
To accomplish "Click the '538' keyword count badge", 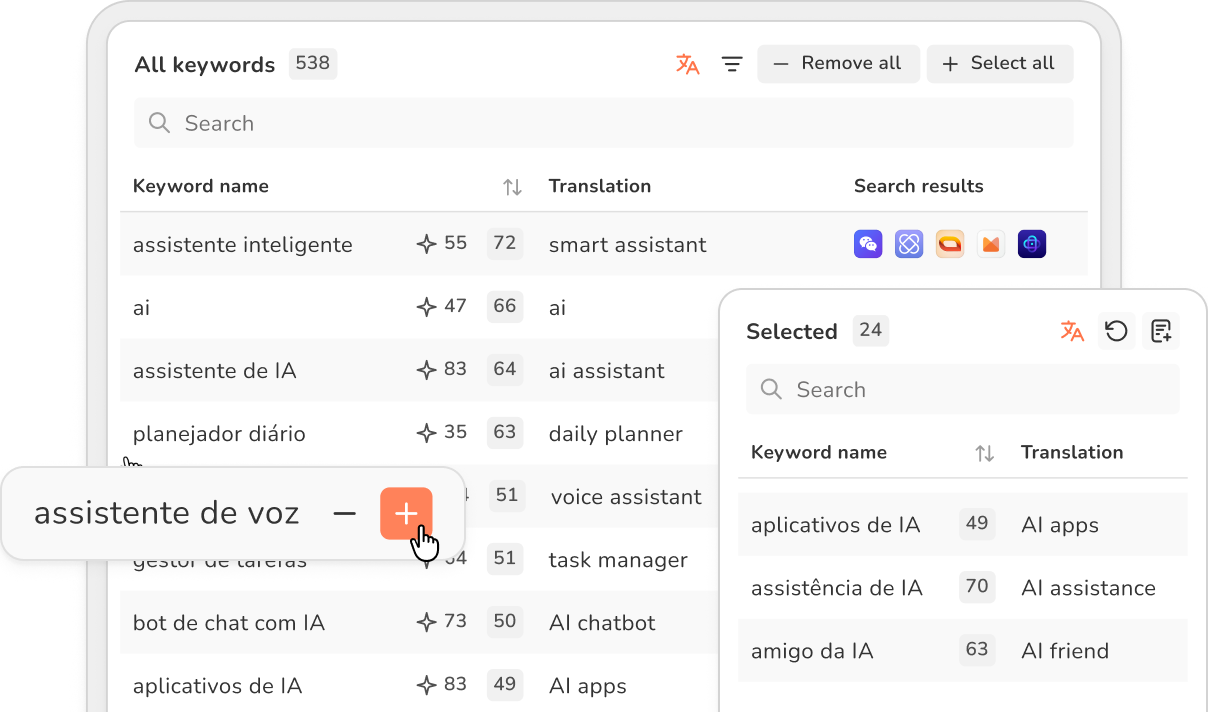I will 312,63.
